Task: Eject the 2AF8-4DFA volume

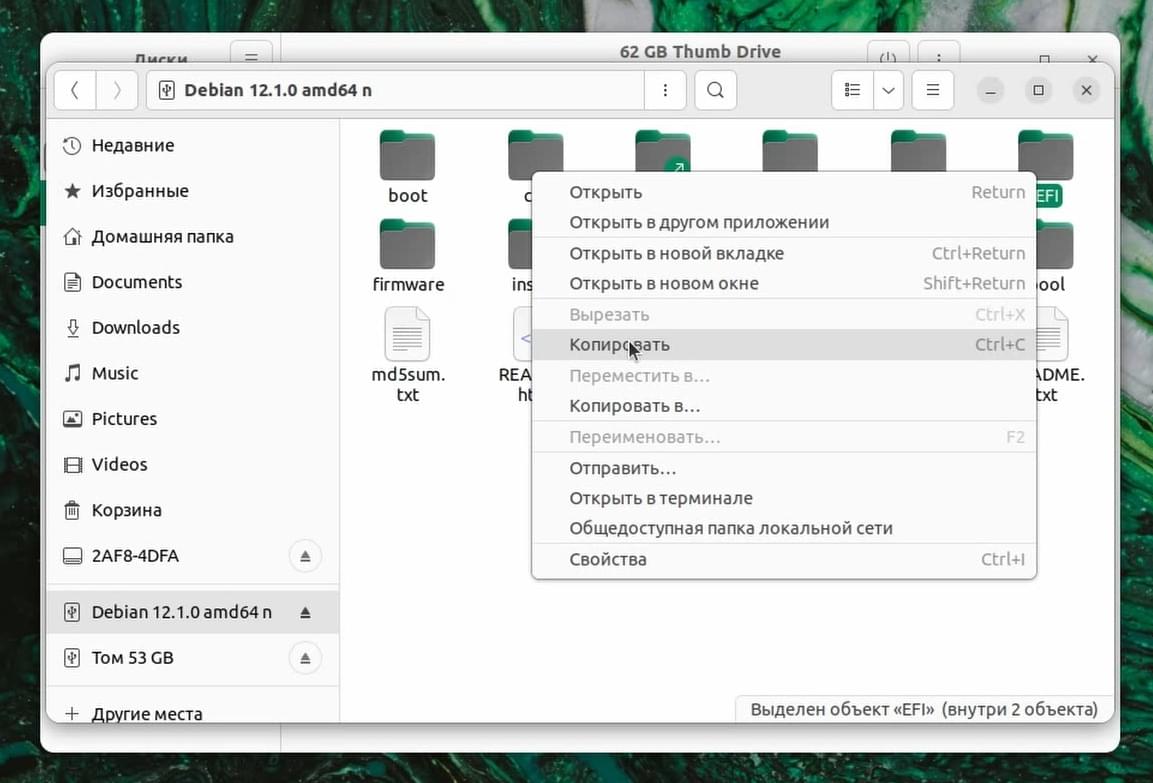Action: [305, 556]
